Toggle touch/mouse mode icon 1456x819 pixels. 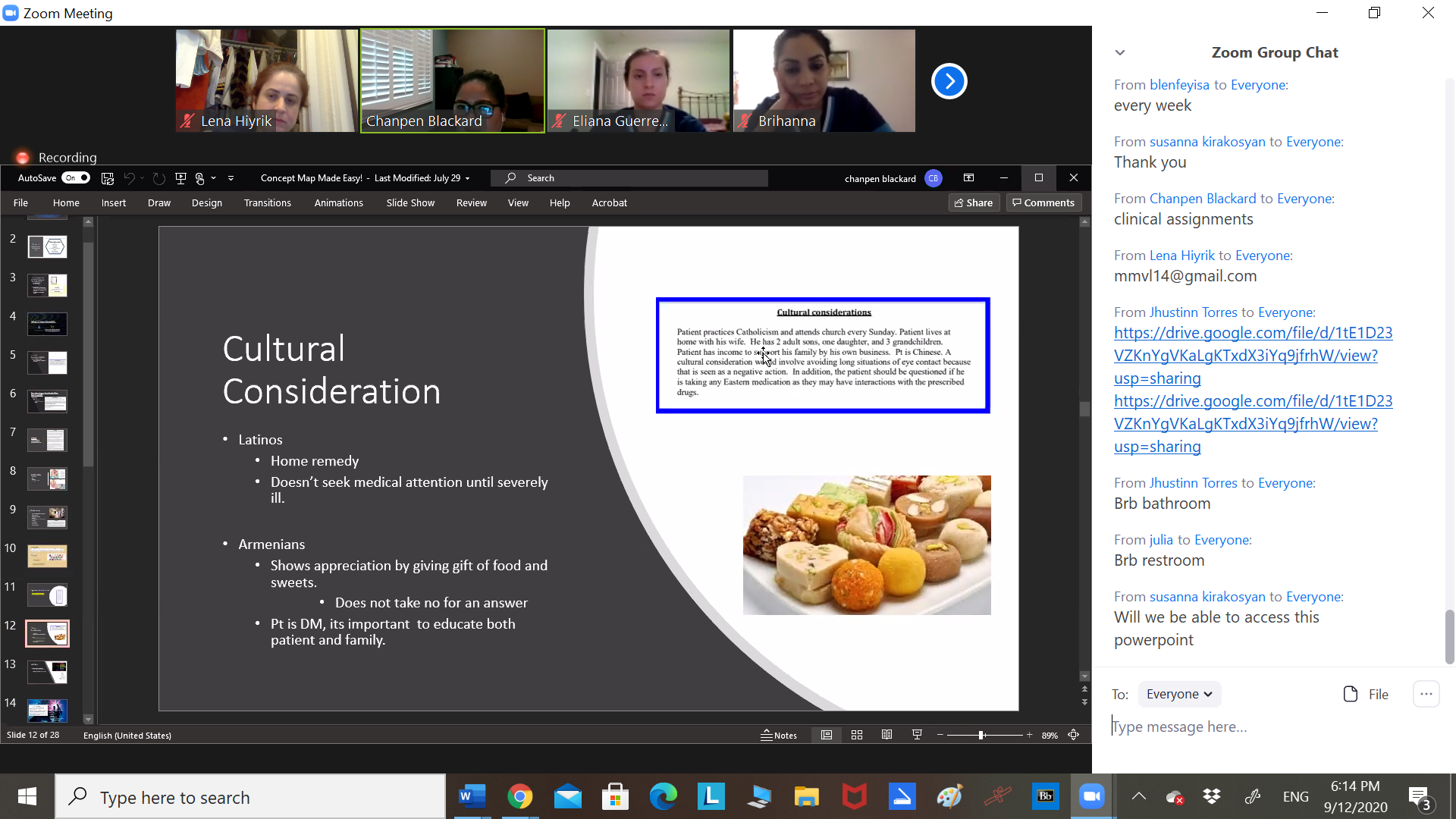(x=199, y=178)
